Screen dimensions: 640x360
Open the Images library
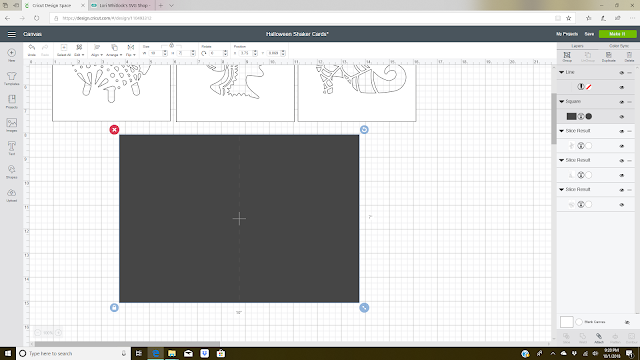point(11,123)
